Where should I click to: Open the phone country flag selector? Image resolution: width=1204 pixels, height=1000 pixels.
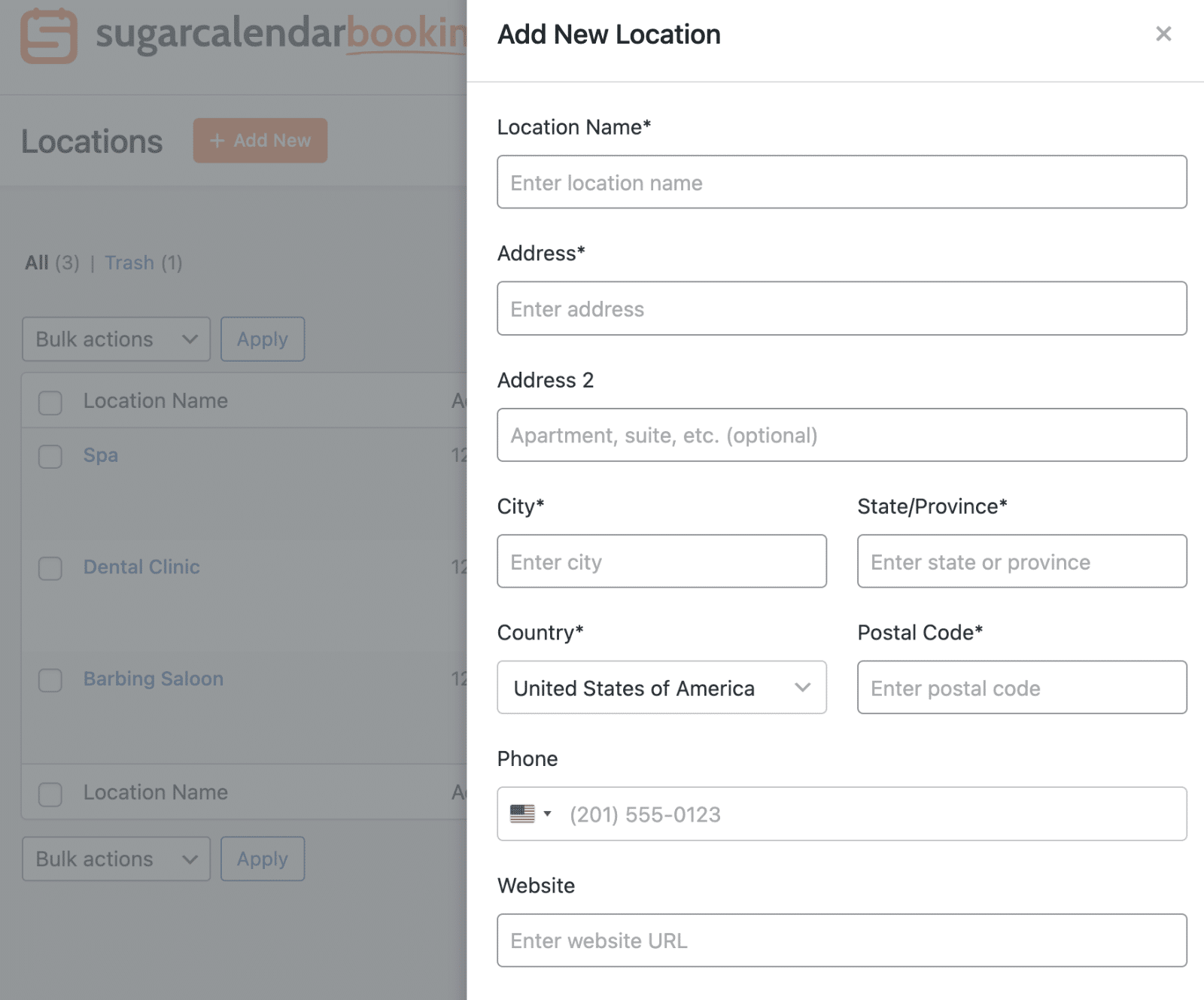(x=529, y=814)
